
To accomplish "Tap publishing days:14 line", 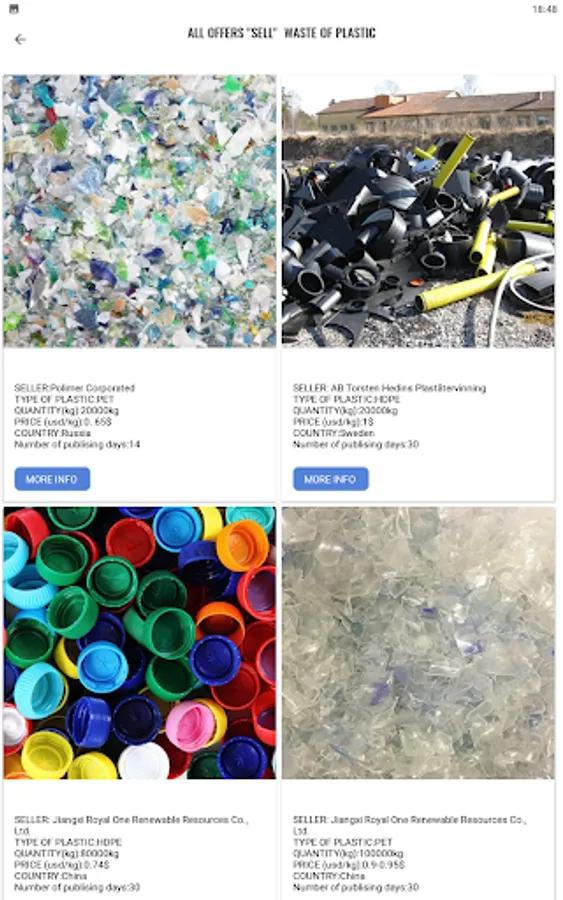I will pos(77,444).
